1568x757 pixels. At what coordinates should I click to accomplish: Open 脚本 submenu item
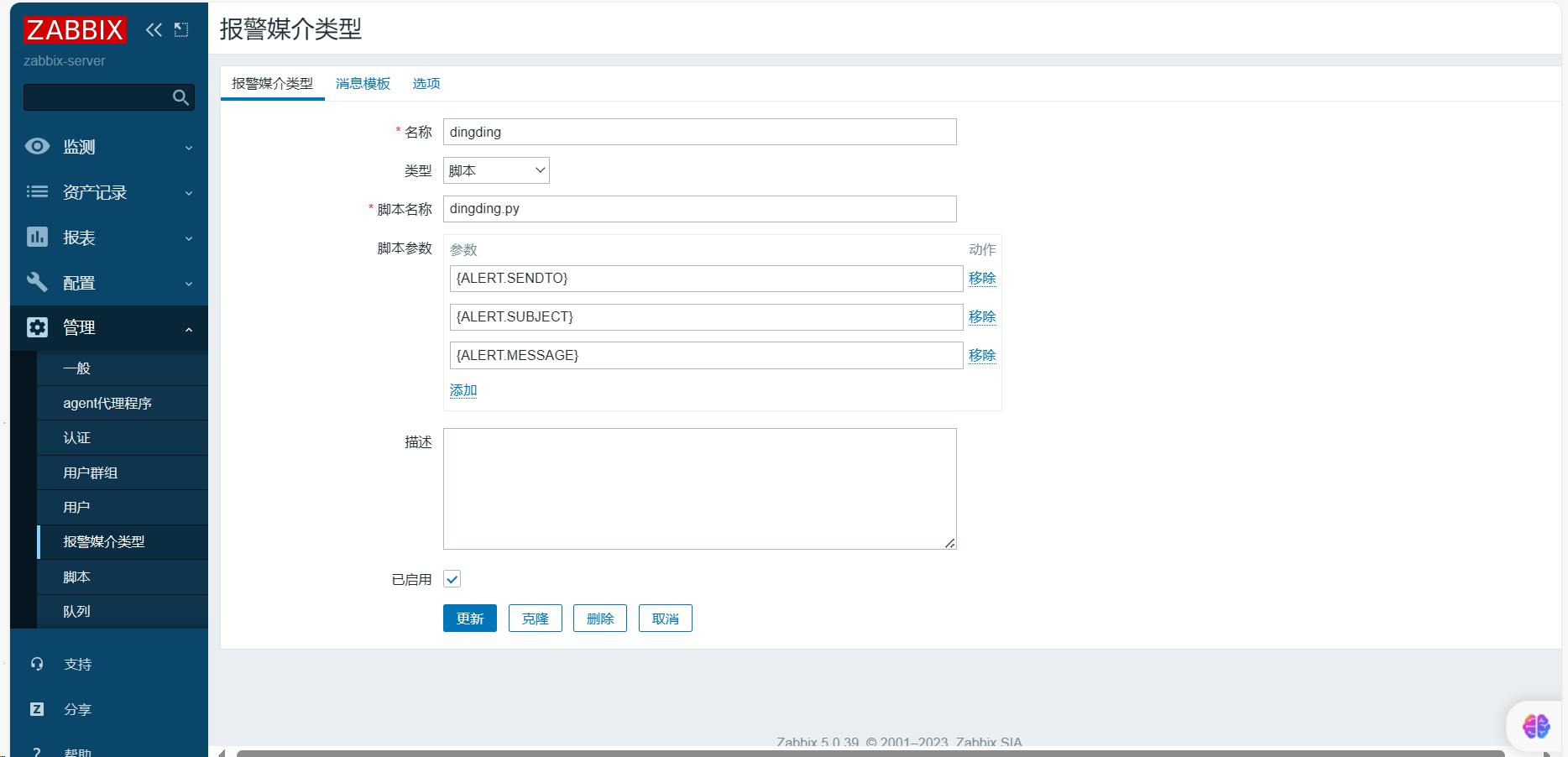[x=123, y=577]
